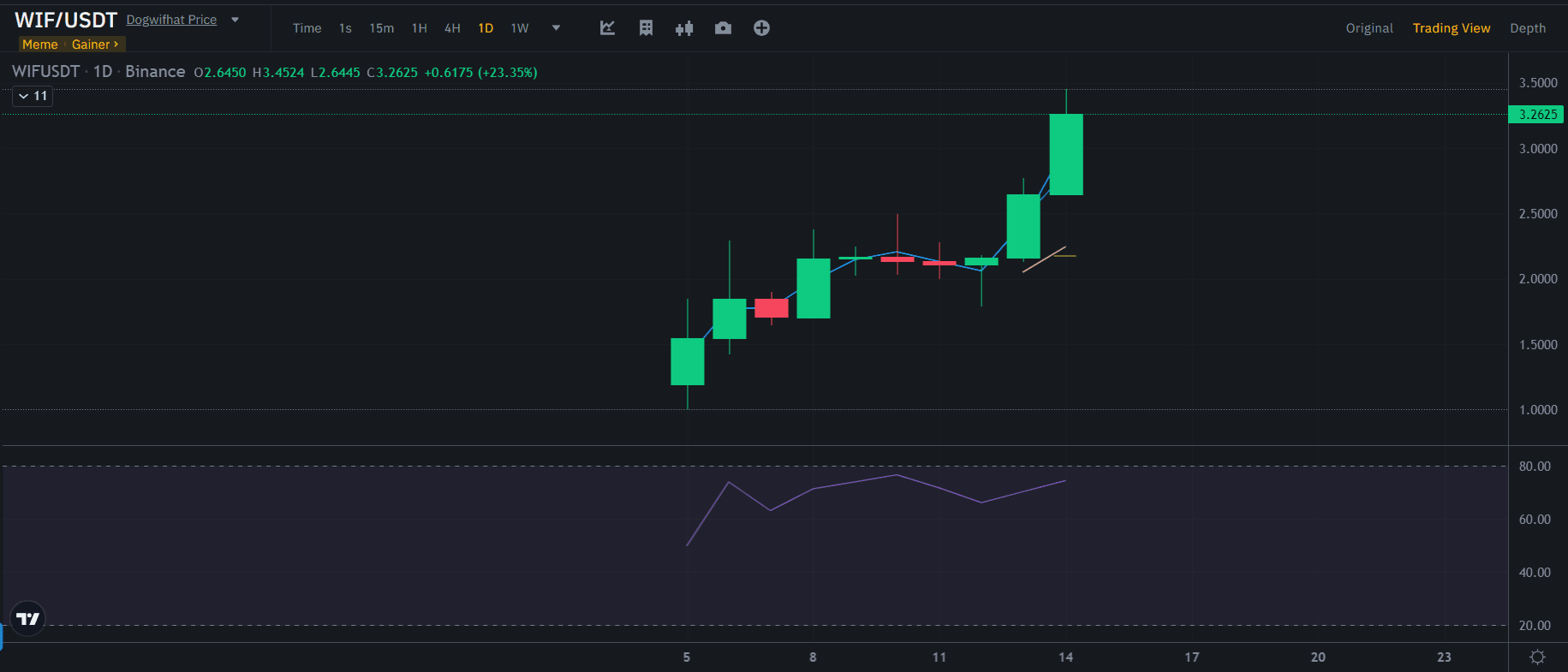The height and width of the screenshot is (672, 1568).
Task: Set the interval to 4H
Action: click(452, 28)
